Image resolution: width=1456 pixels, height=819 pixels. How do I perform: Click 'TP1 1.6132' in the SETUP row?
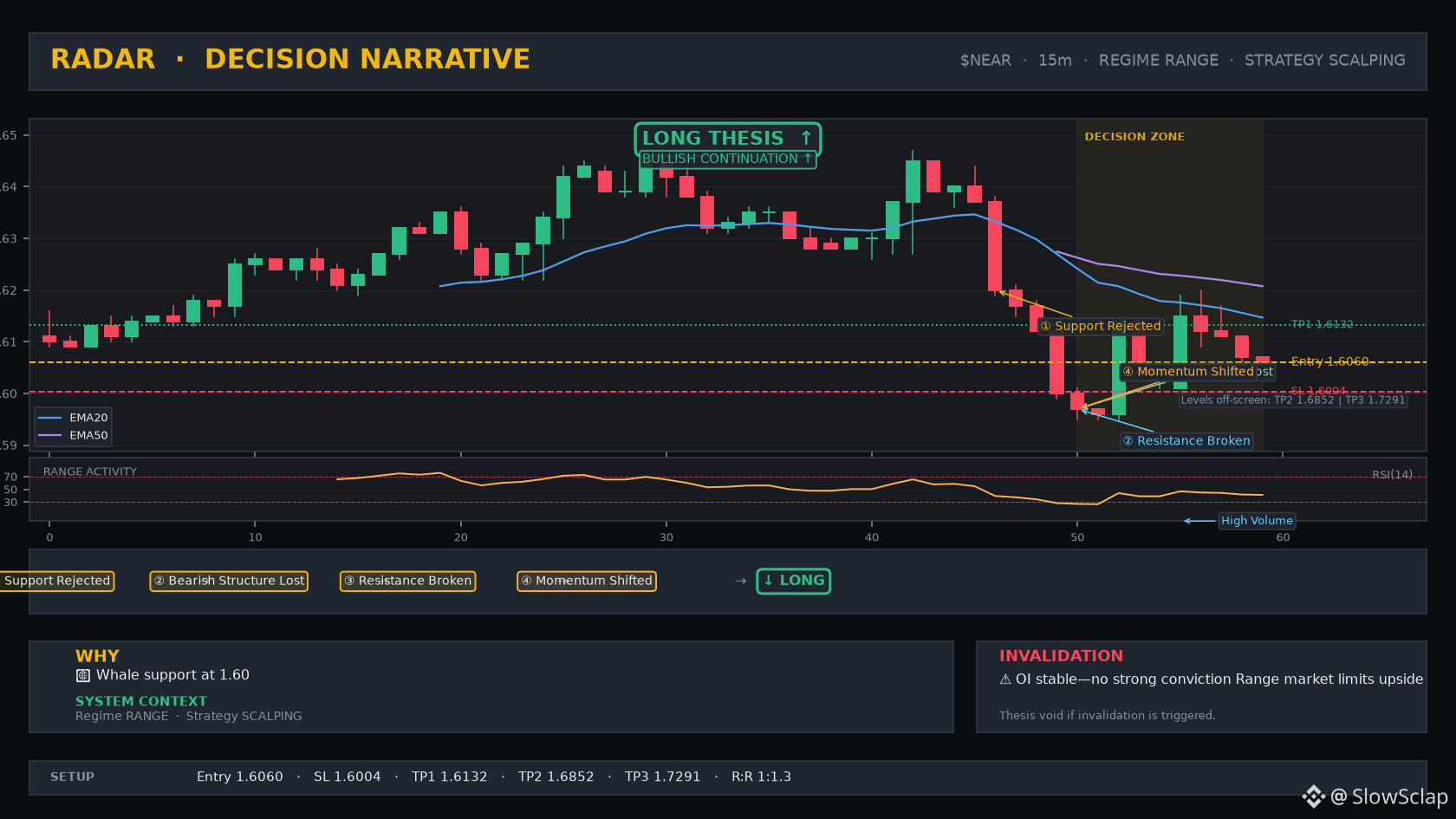450,777
